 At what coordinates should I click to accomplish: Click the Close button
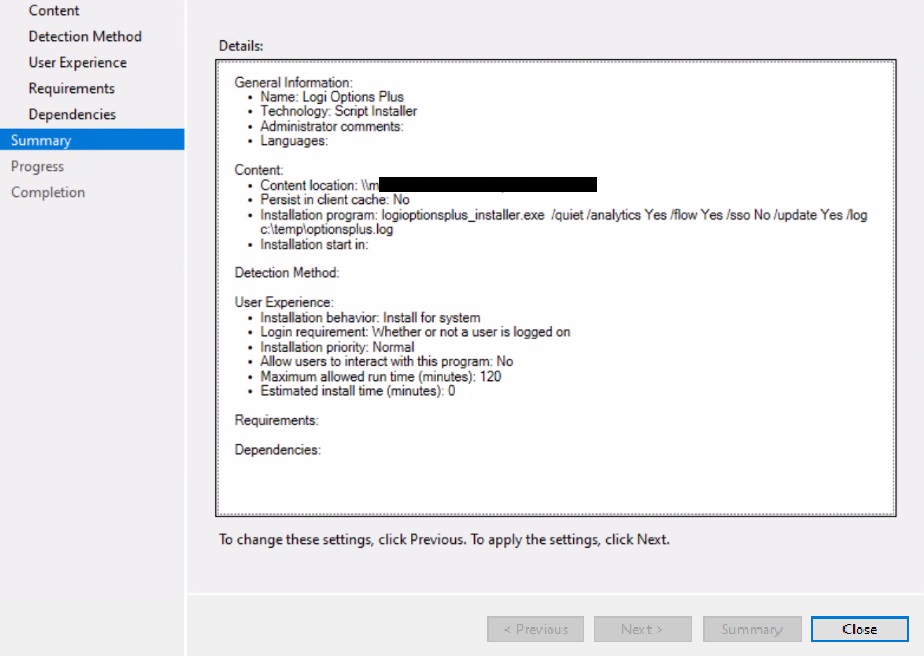coord(859,629)
